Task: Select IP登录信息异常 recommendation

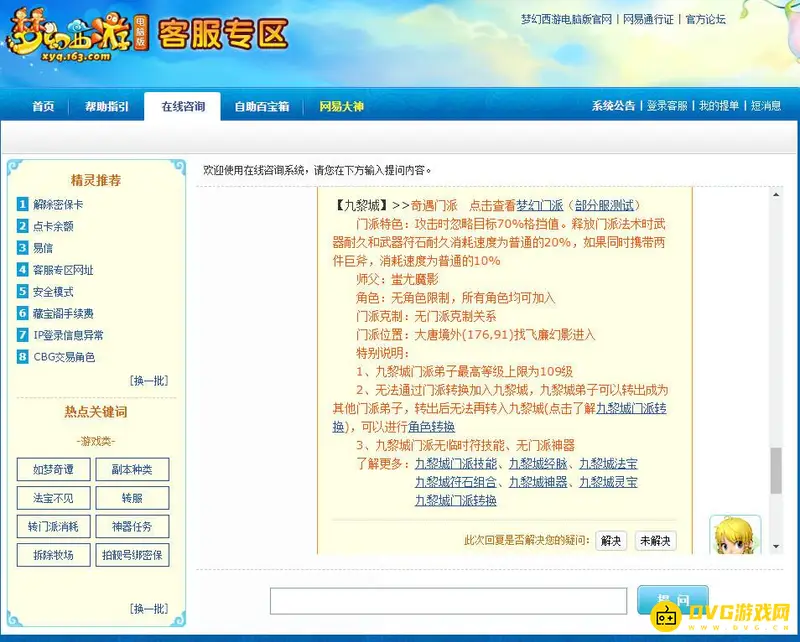Action: (x=68, y=335)
